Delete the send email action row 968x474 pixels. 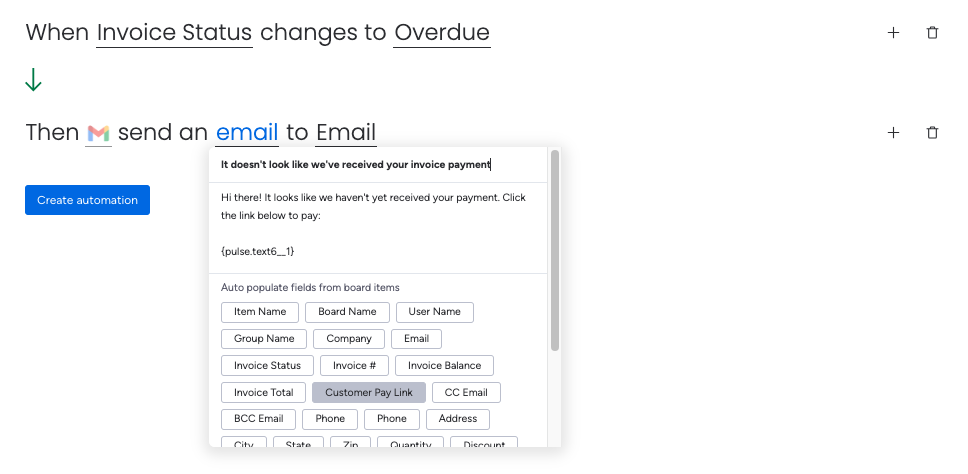[932, 133]
